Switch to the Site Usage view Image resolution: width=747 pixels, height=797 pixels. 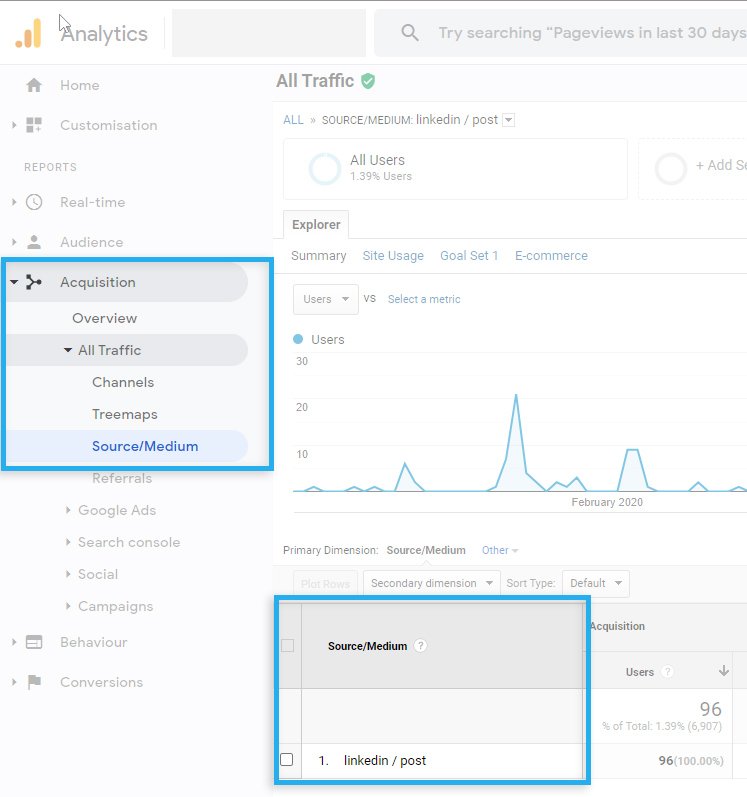coord(393,256)
